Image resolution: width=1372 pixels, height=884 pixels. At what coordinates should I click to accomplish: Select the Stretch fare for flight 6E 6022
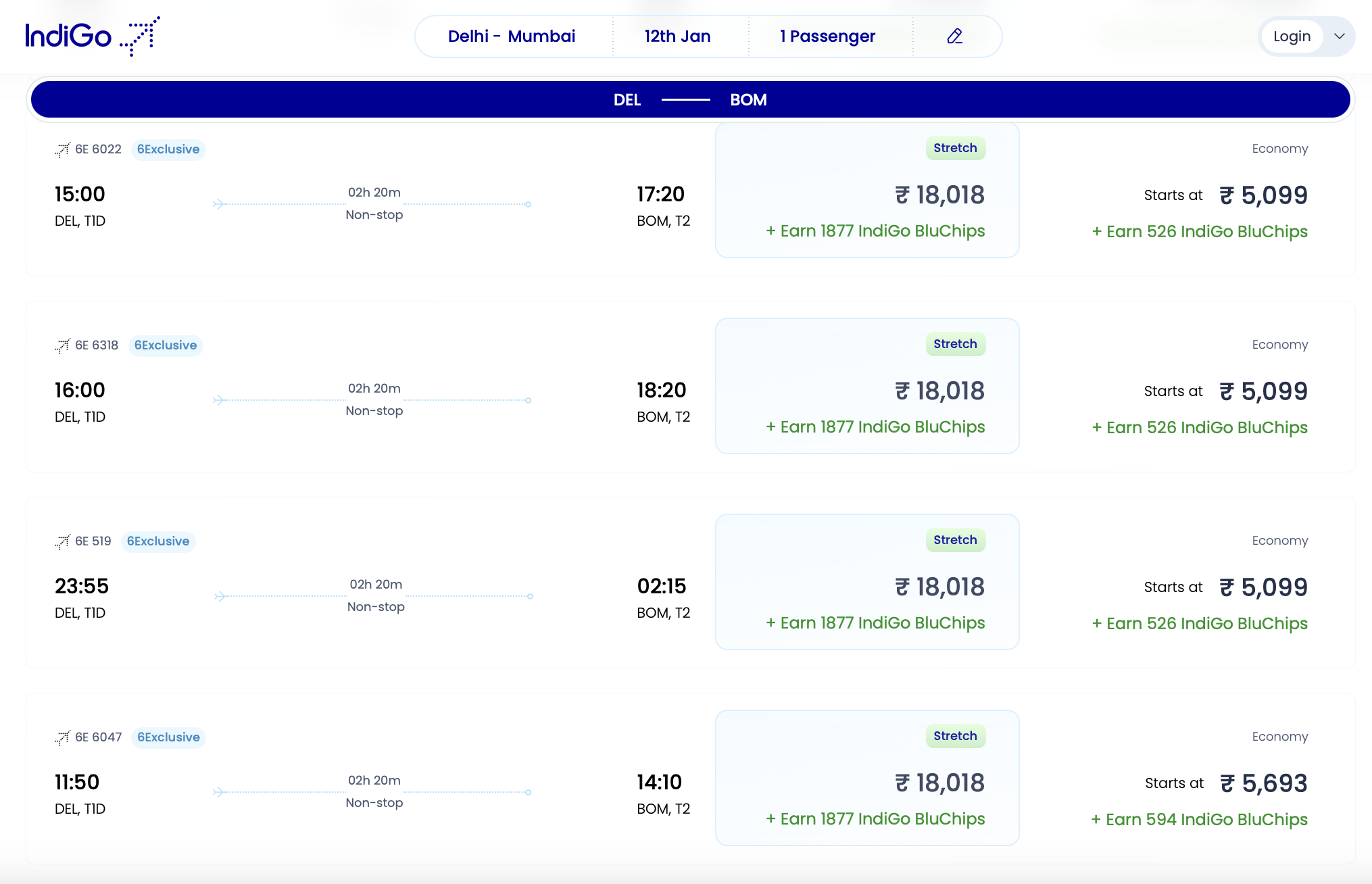pos(867,191)
